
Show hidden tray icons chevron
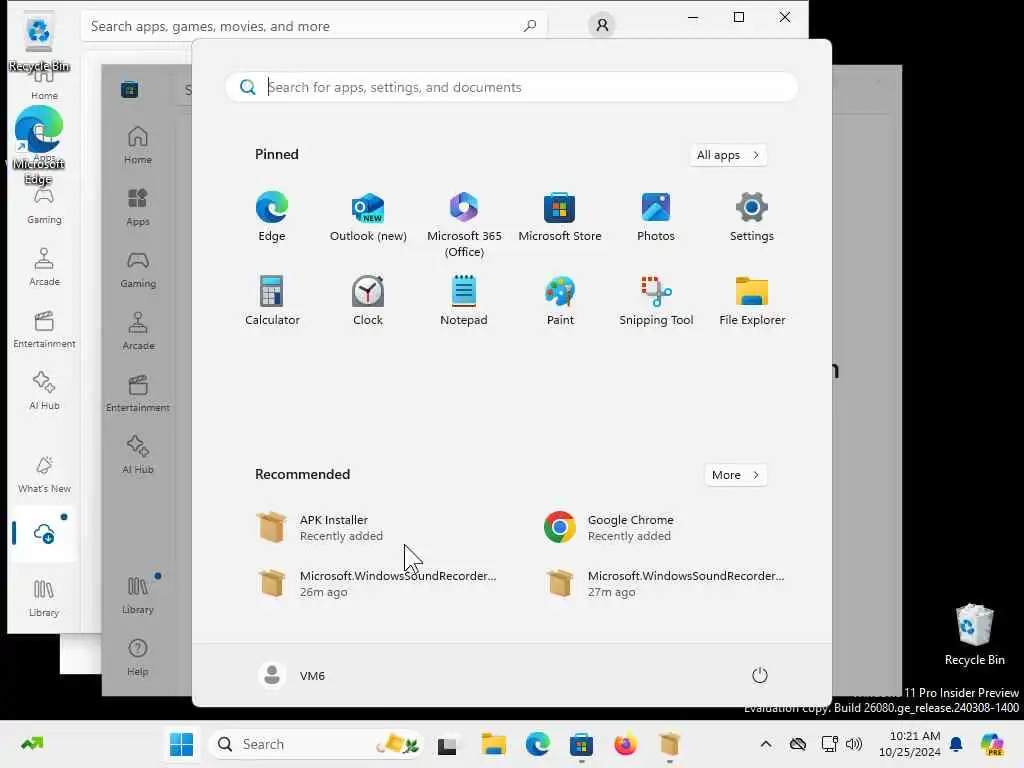pos(765,744)
